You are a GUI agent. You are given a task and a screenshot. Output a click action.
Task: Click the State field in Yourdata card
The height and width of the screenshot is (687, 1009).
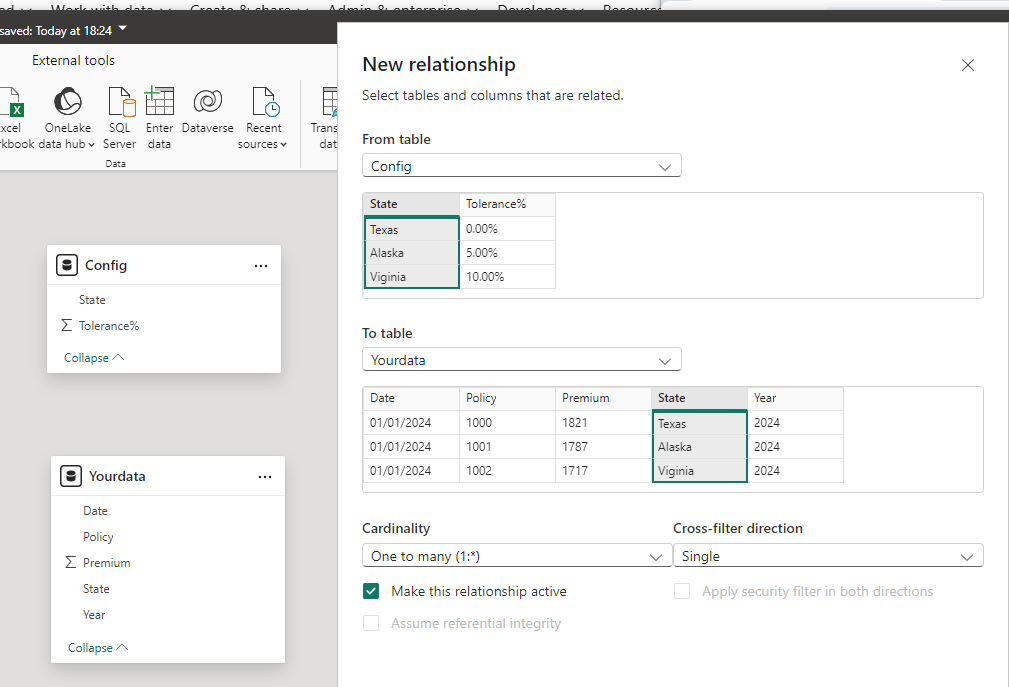[96, 589]
